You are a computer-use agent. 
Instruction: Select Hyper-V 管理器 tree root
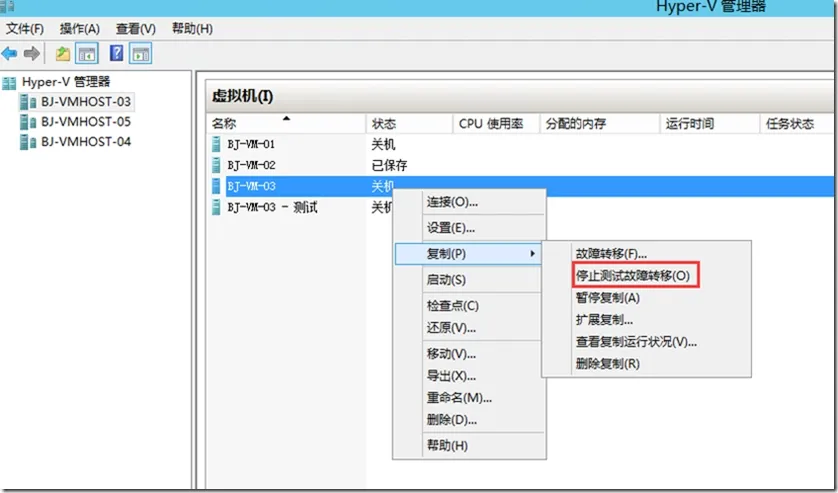(66, 82)
